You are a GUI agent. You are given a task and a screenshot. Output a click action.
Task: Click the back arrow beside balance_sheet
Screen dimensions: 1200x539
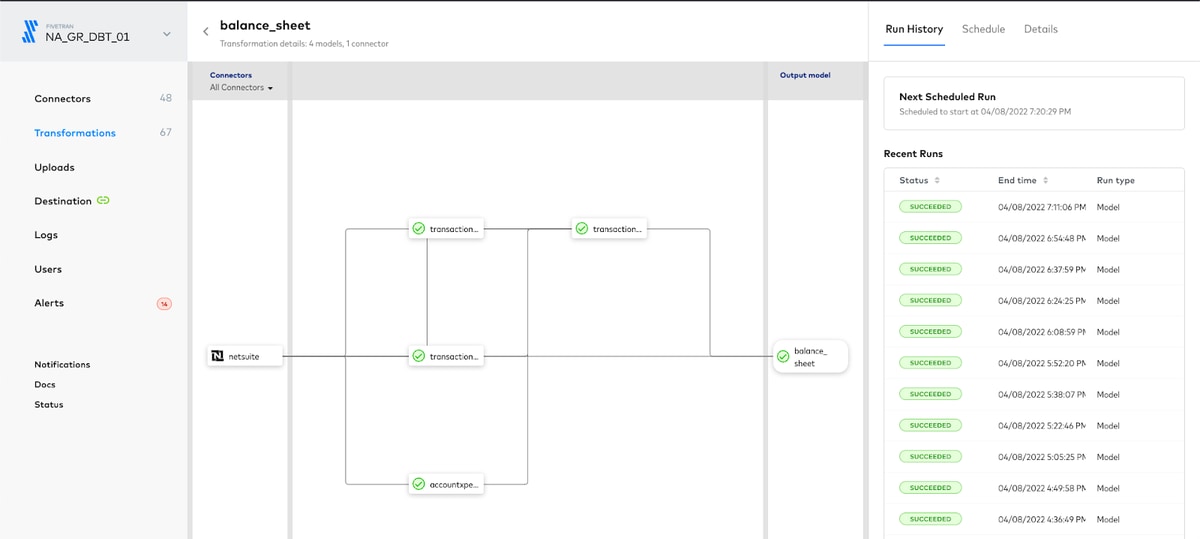click(206, 31)
